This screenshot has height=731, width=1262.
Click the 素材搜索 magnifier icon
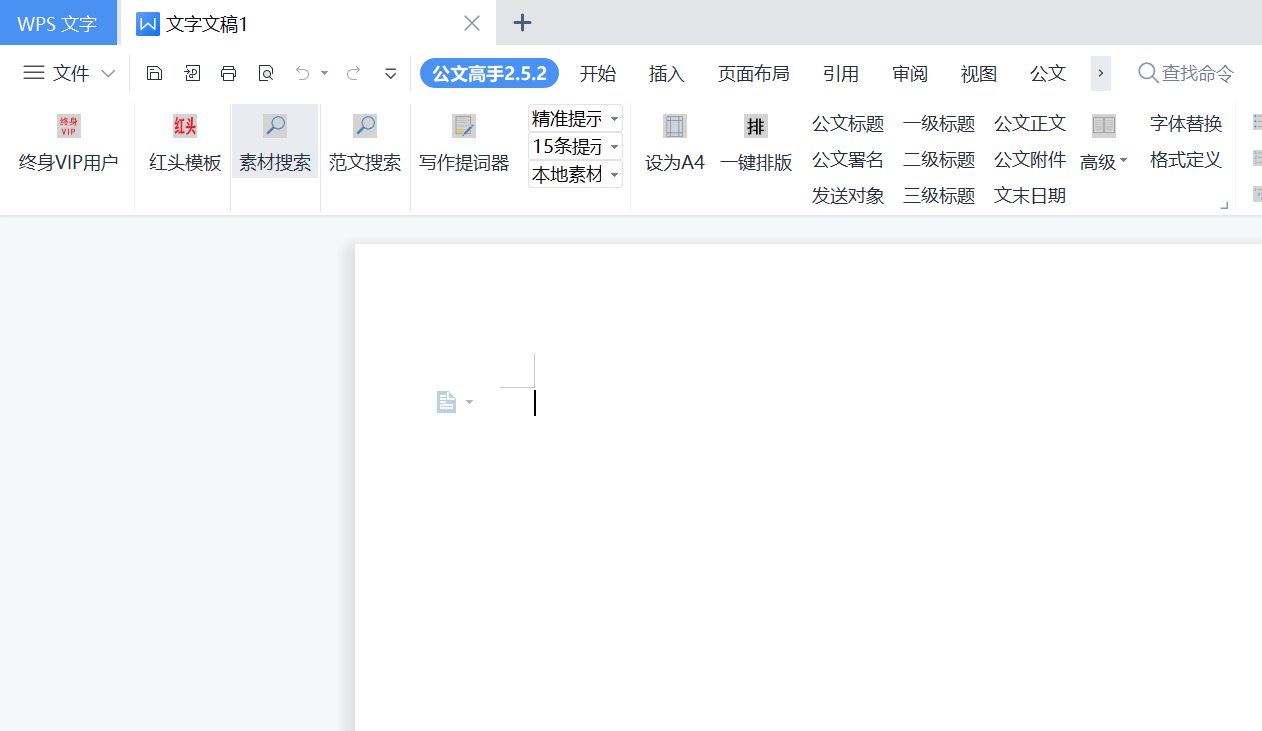pos(275,126)
